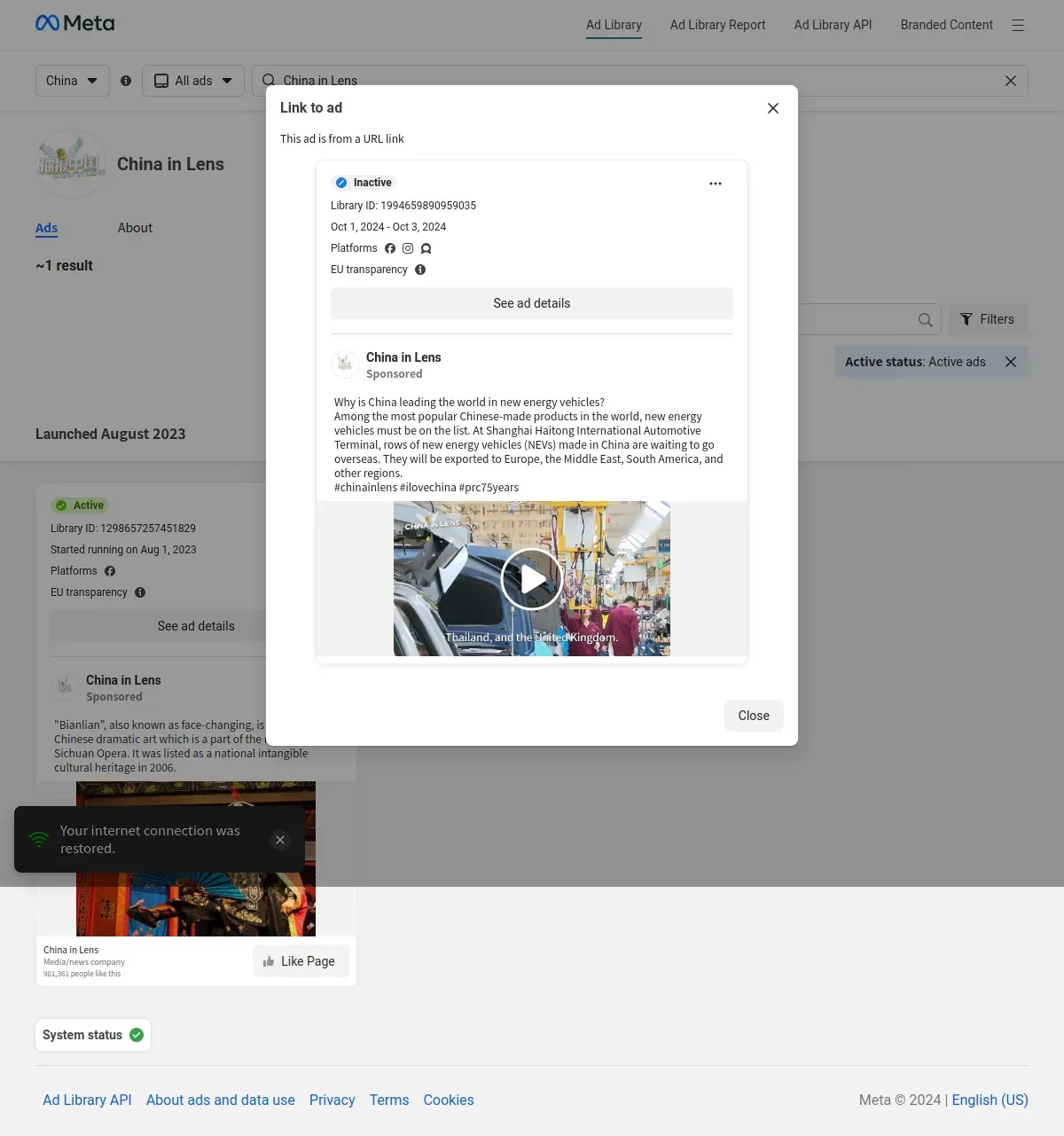Click Instagram platform icon in dialog ad
This screenshot has width=1064, height=1136.
coord(408,248)
